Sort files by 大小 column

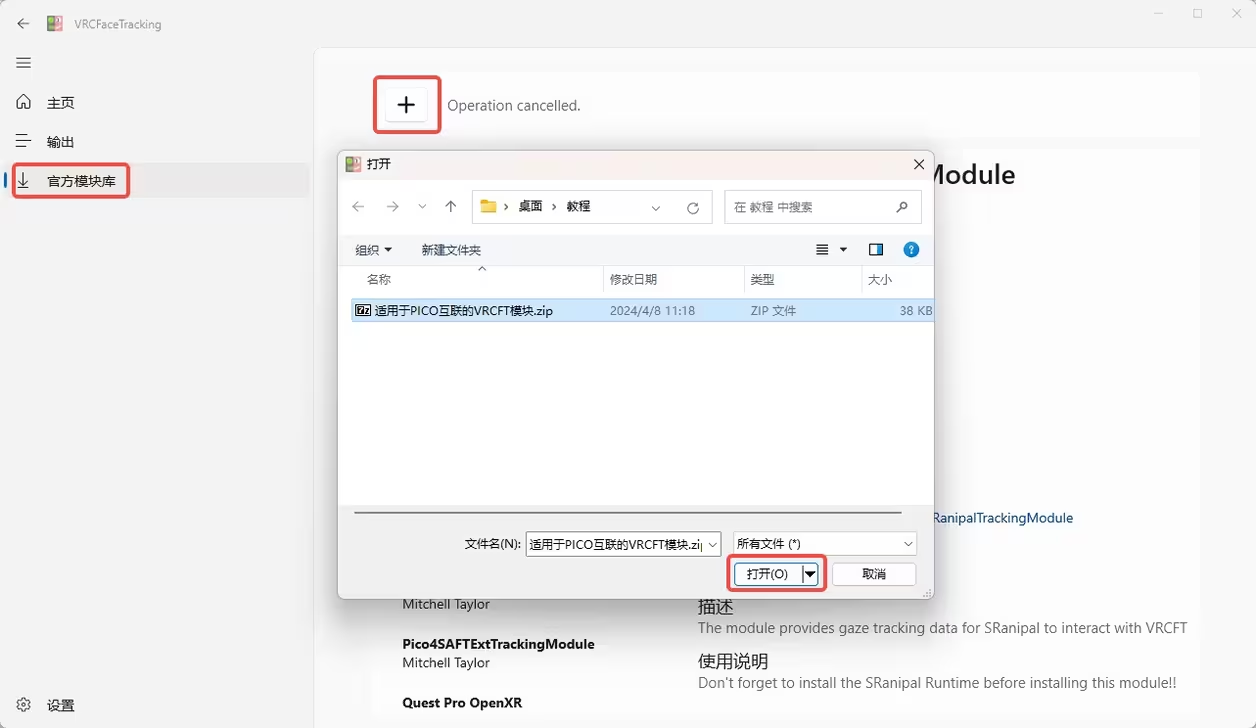click(x=897, y=280)
